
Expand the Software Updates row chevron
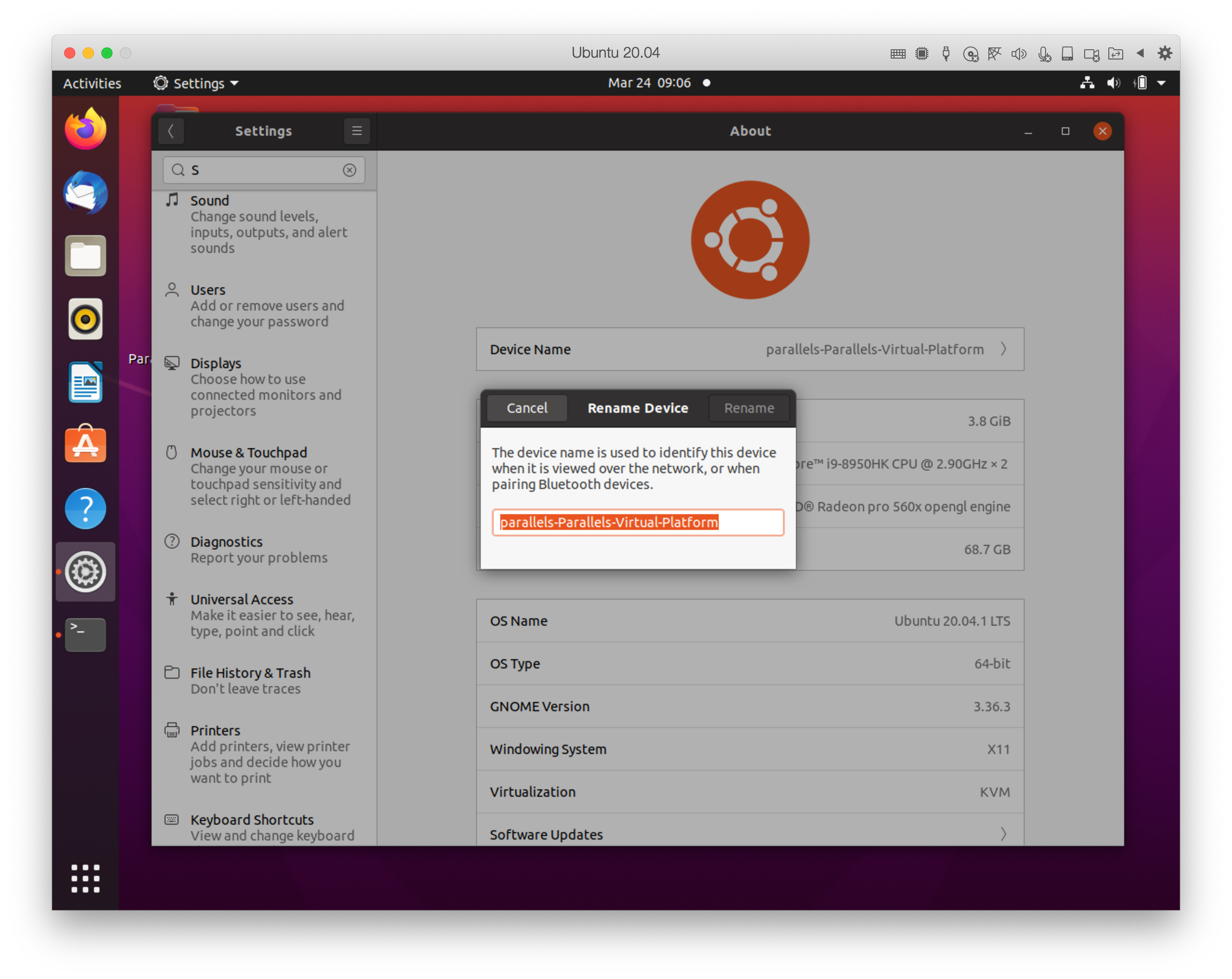1003,834
